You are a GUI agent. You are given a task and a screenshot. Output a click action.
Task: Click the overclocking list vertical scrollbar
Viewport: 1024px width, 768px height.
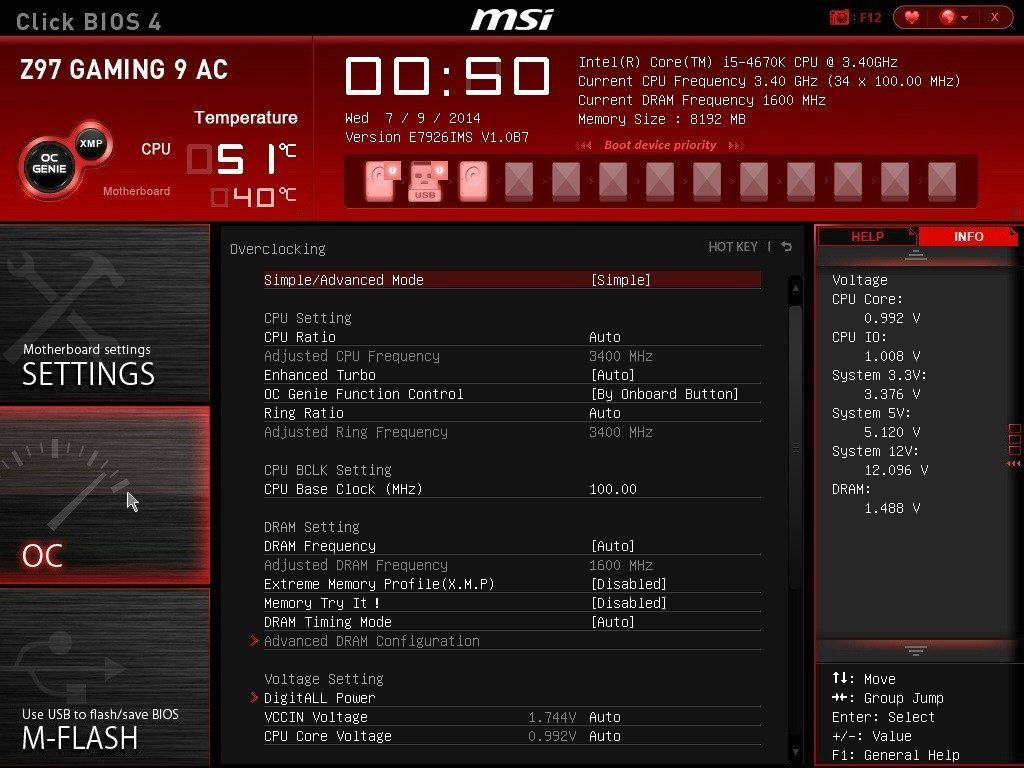(796, 450)
